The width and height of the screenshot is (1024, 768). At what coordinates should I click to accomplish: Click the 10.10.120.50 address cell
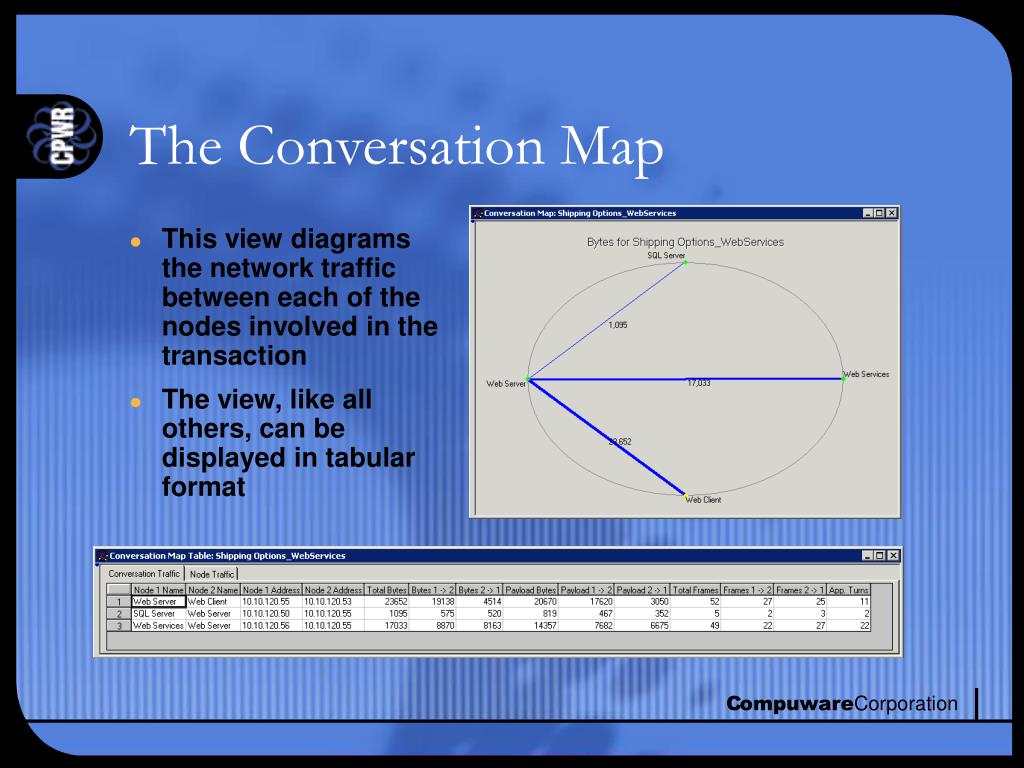point(271,613)
